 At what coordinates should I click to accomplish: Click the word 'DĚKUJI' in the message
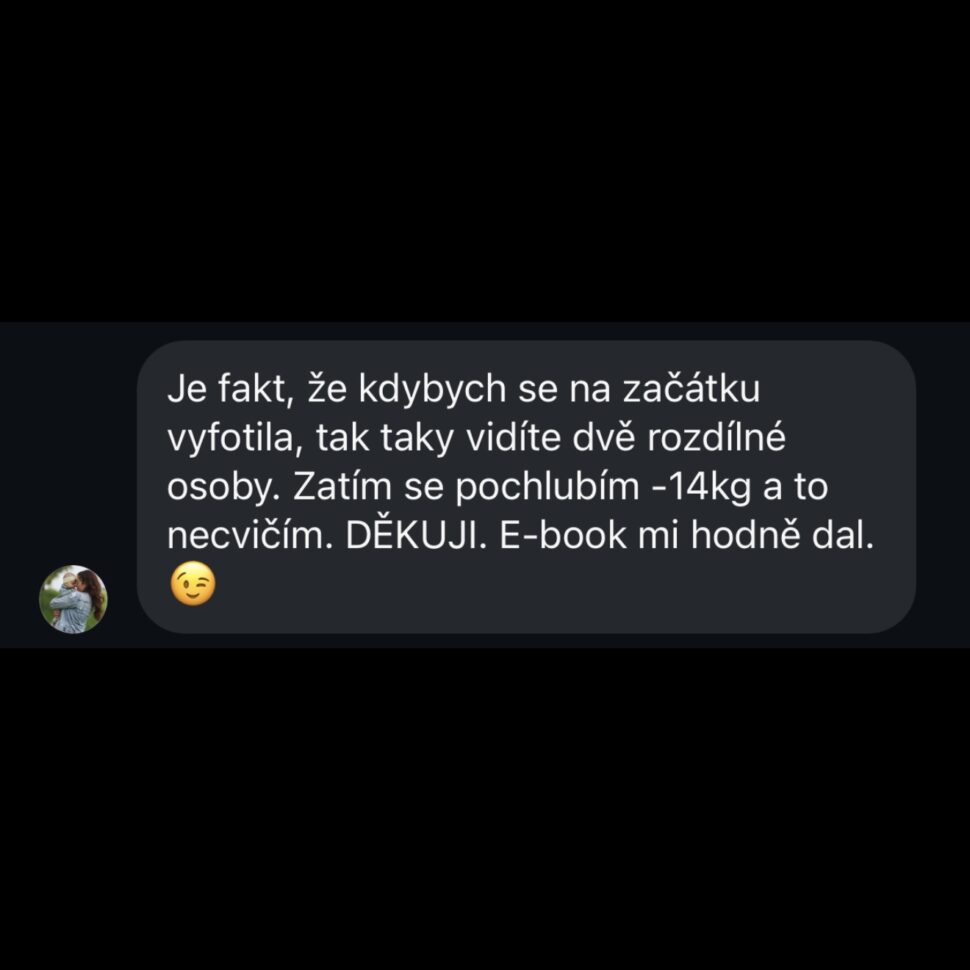tap(411, 536)
